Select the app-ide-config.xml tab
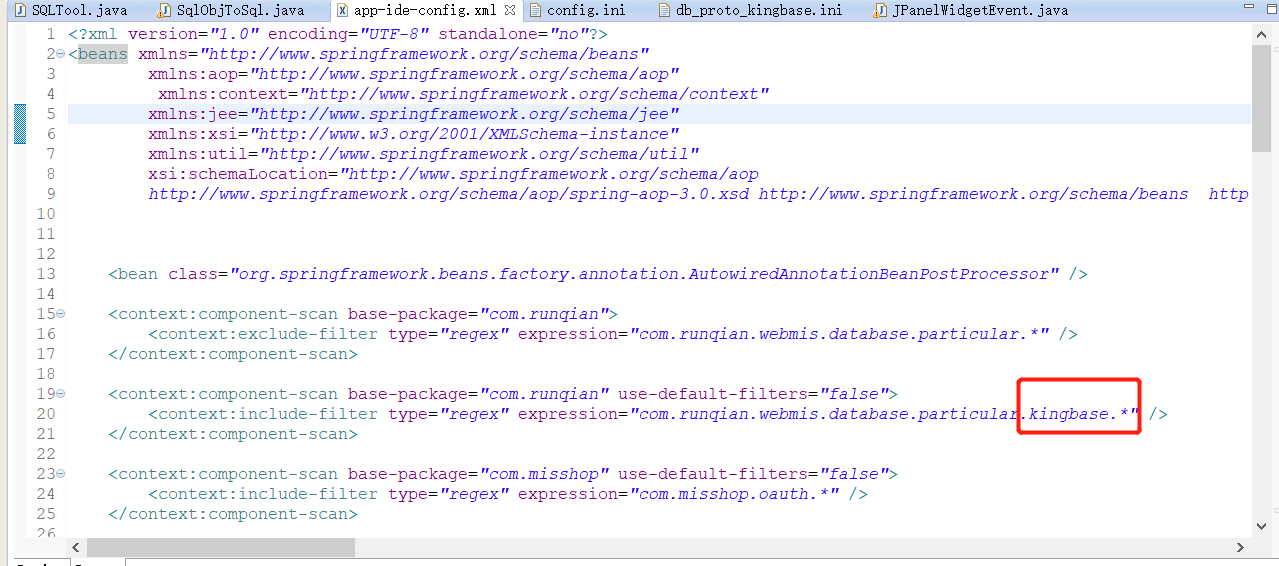This screenshot has width=1279, height=566. [x=426, y=10]
